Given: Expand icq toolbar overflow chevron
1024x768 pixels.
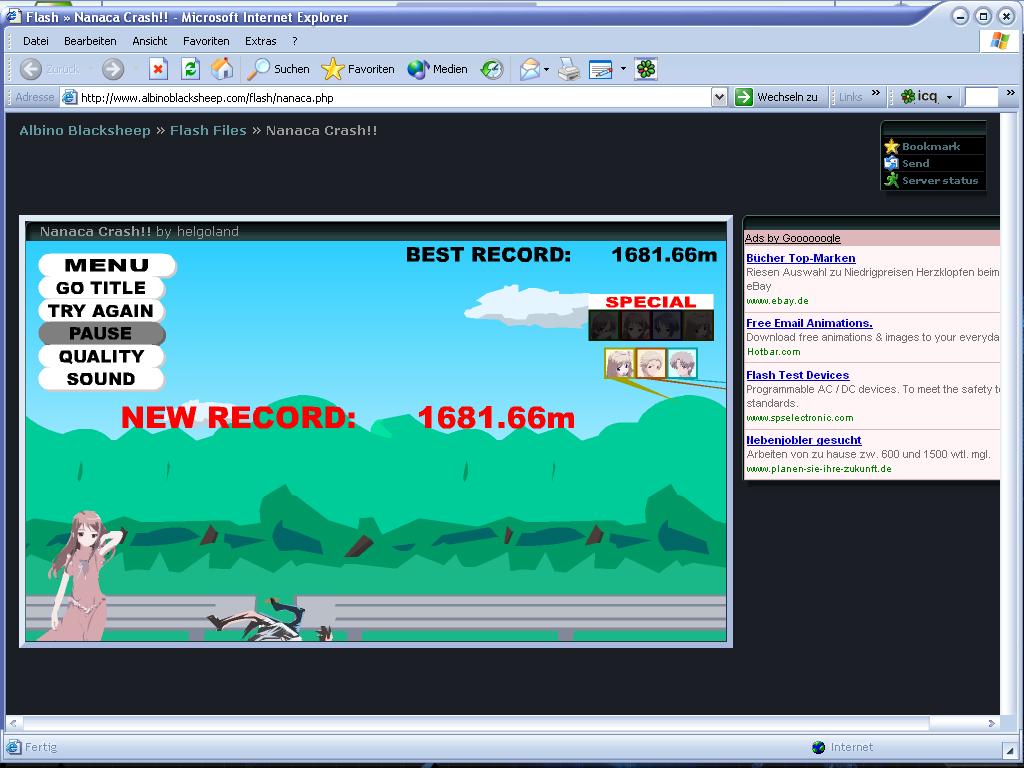Looking at the screenshot, I should click(x=1011, y=93).
